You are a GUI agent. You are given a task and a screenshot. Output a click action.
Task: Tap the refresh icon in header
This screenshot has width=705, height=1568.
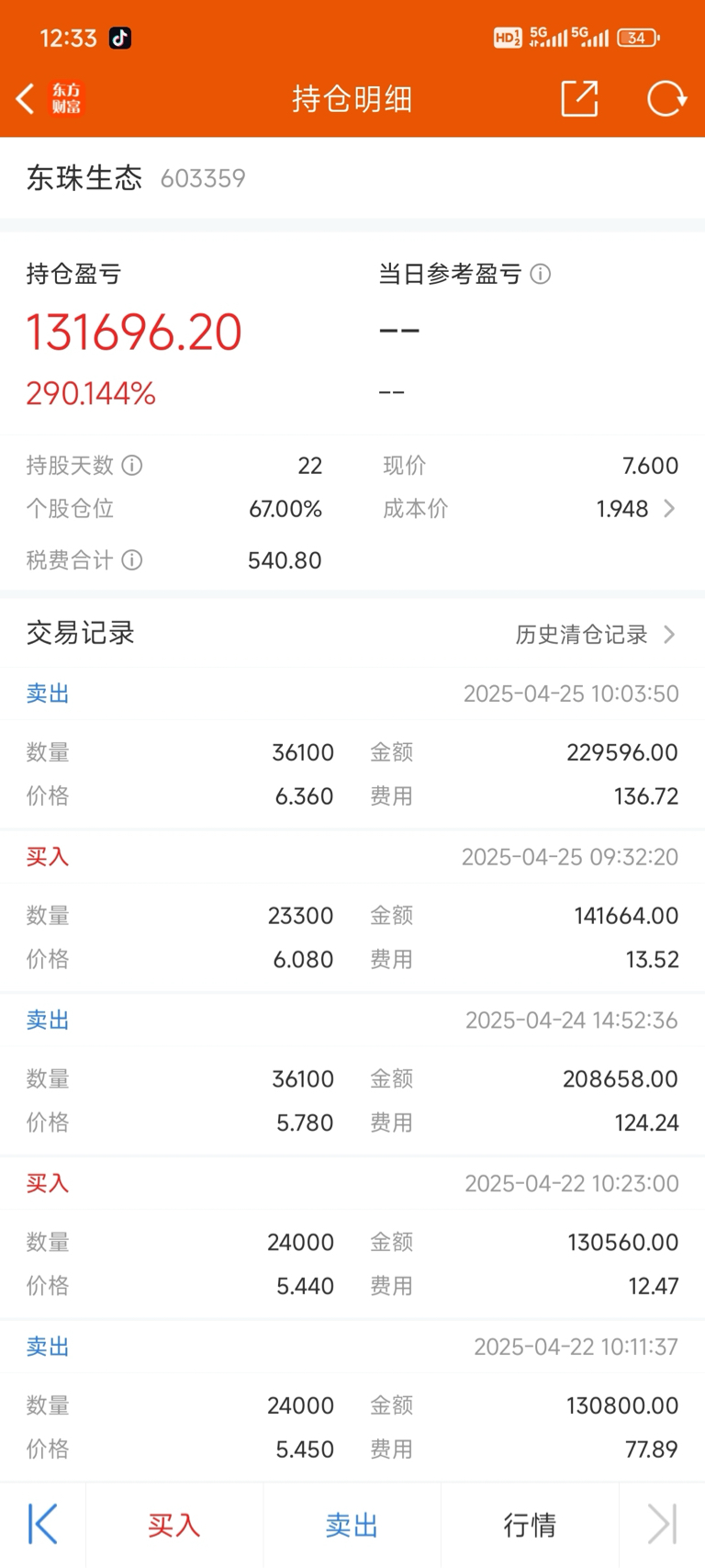666,98
